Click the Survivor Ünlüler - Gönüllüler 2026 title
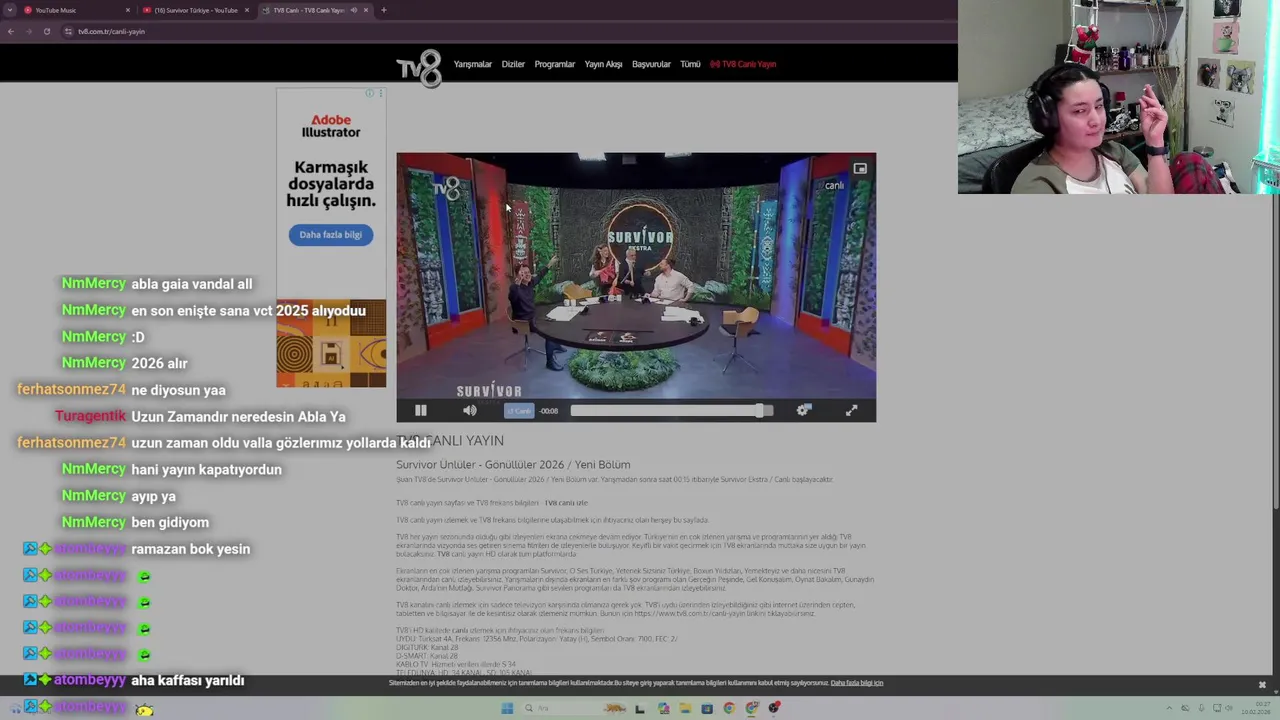The height and width of the screenshot is (720, 1280). point(513,465)
